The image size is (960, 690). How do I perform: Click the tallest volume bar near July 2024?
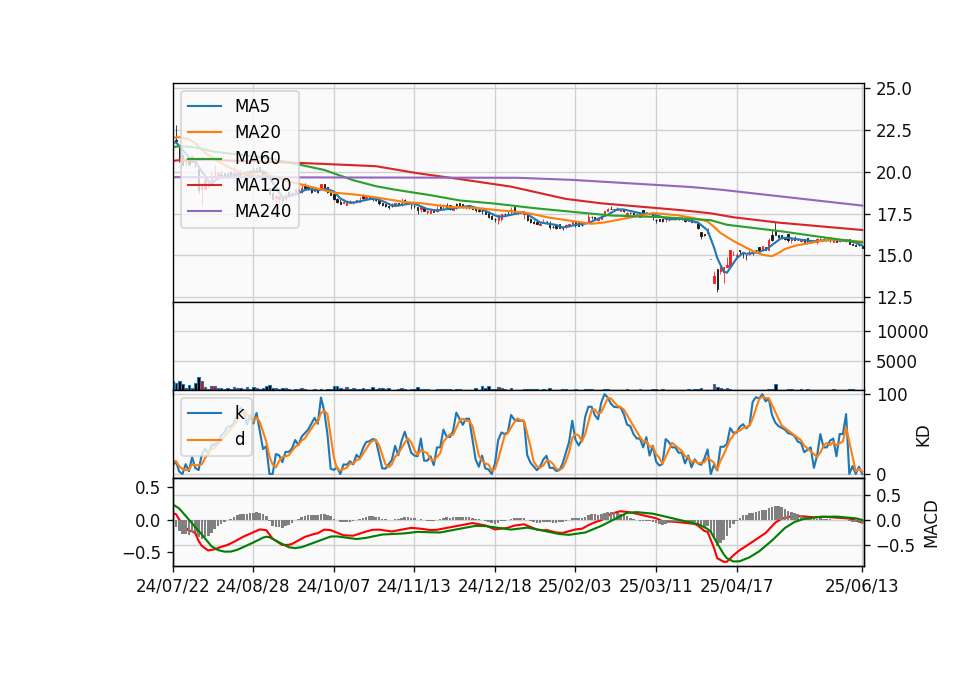(x=199, y=383)
